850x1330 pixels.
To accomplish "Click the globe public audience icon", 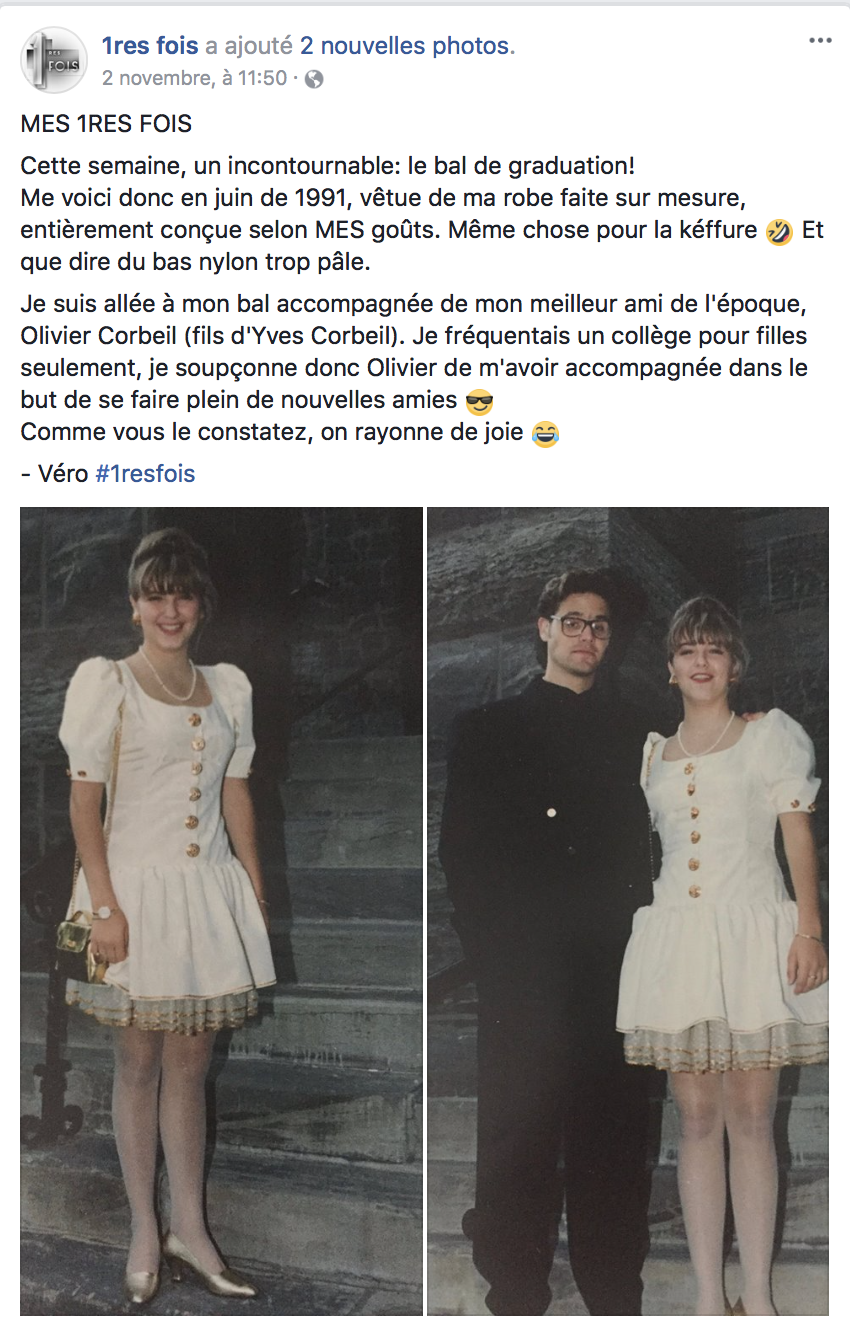I will pos(313,78).
